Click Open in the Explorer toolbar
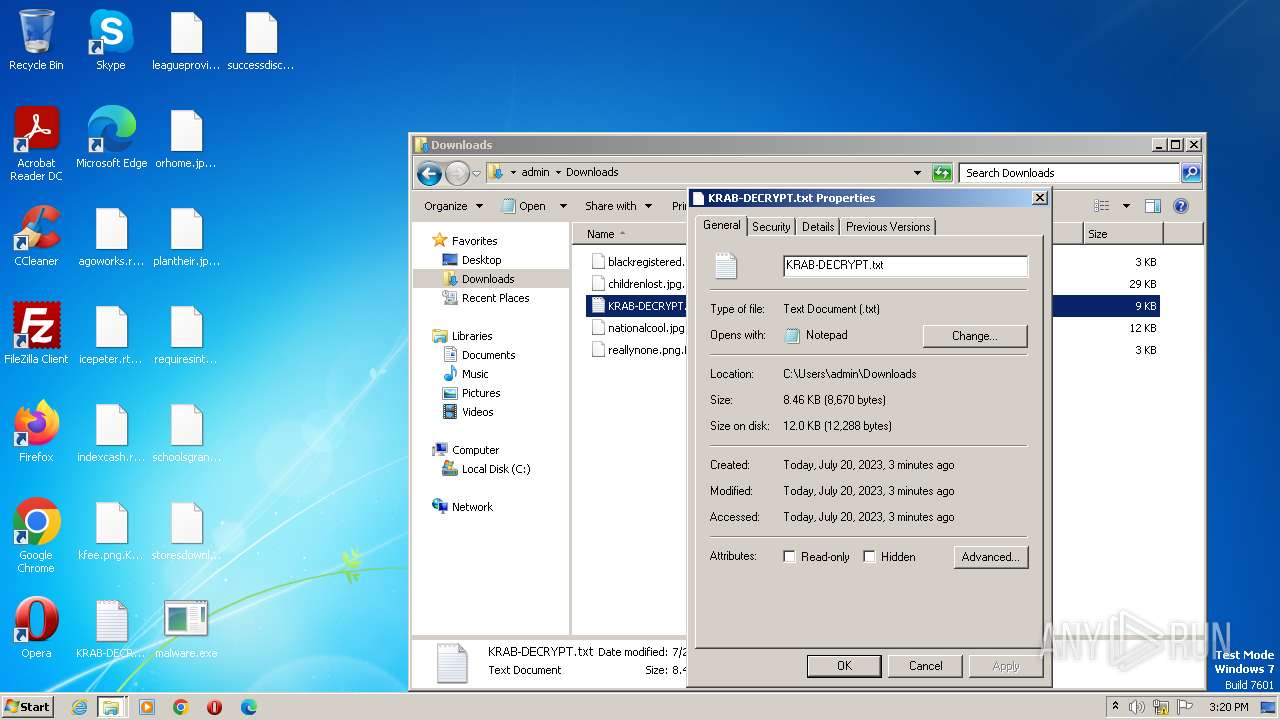The image size is (1280, 720). (524, 206)
